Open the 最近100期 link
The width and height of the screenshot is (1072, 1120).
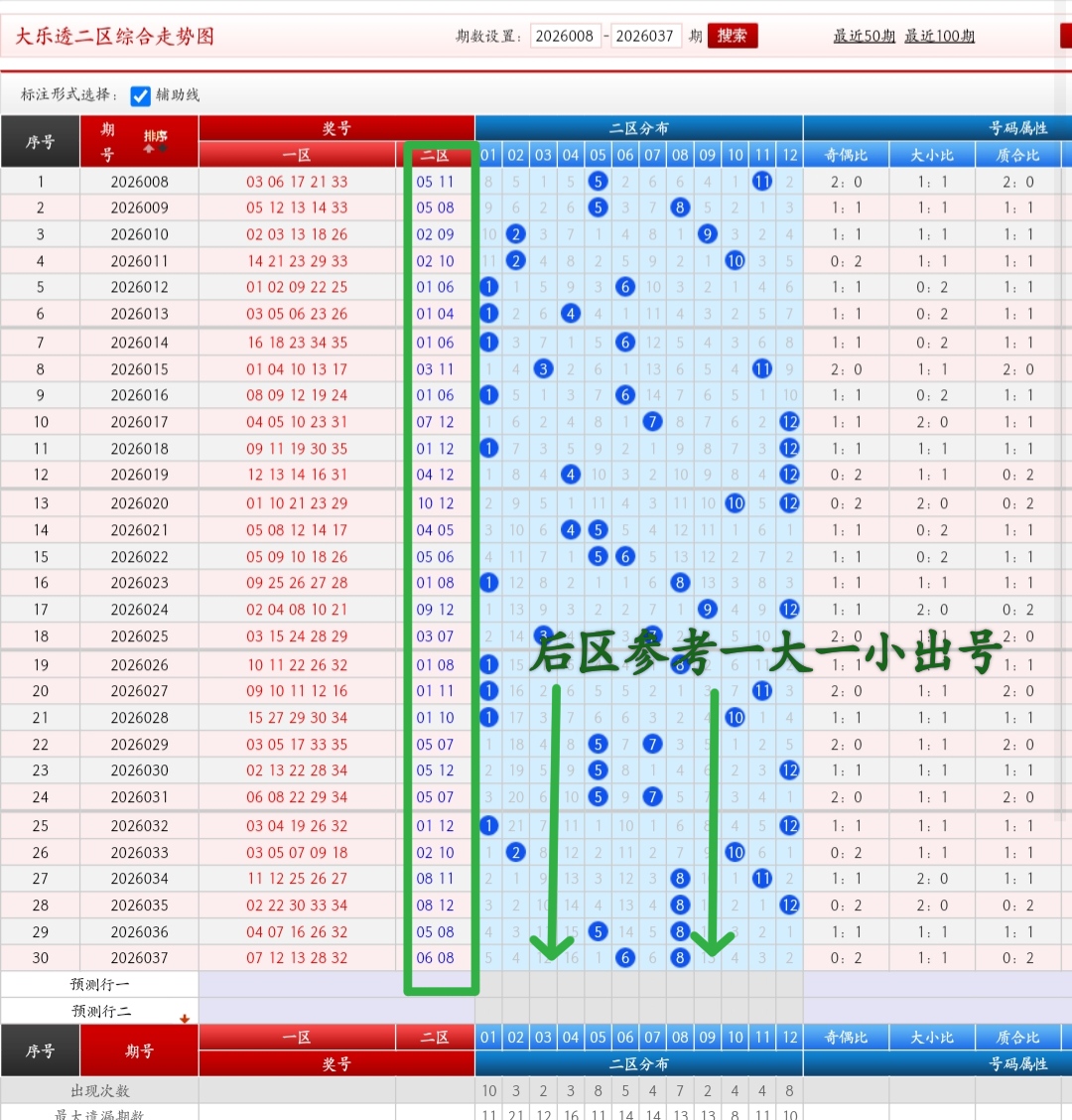click(x=939, y=37)
